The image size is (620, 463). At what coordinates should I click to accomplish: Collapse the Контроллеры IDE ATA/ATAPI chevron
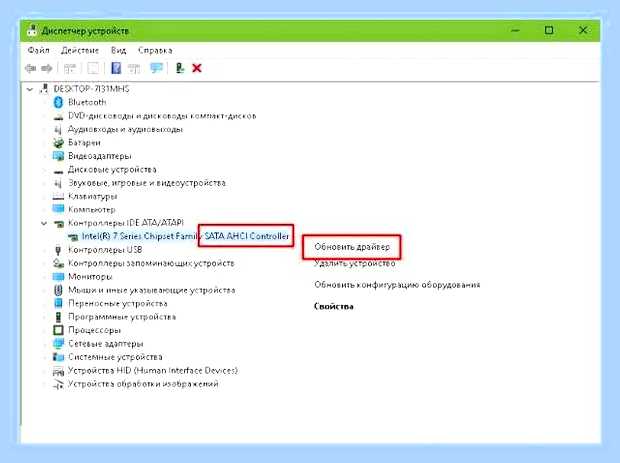coord(44,223)
